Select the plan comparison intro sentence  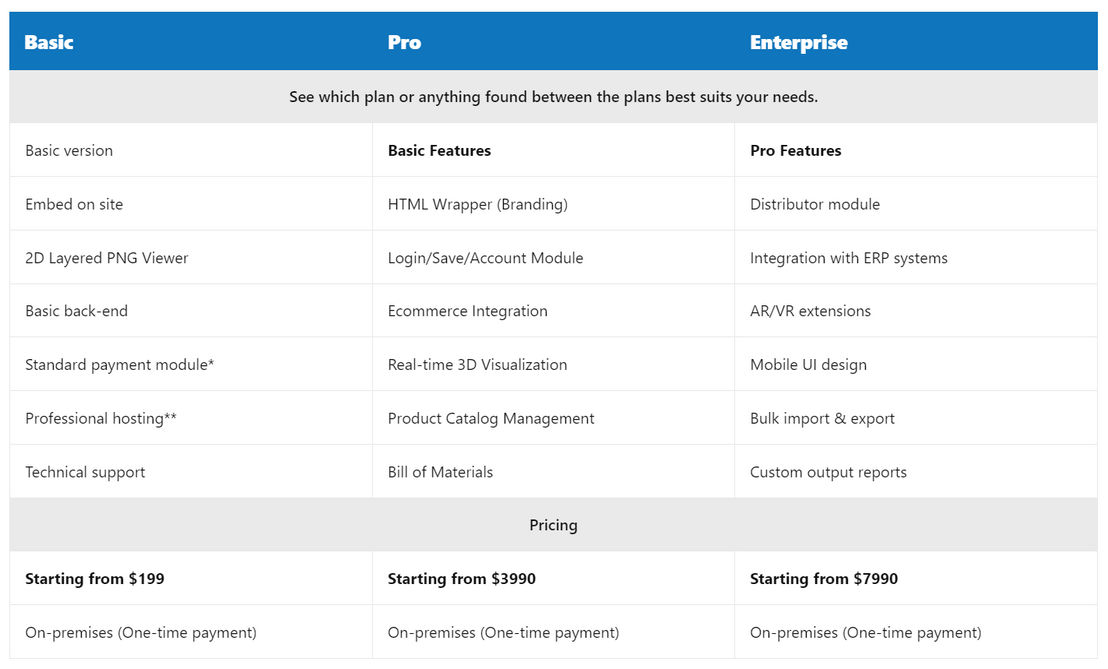pos(553,97)
